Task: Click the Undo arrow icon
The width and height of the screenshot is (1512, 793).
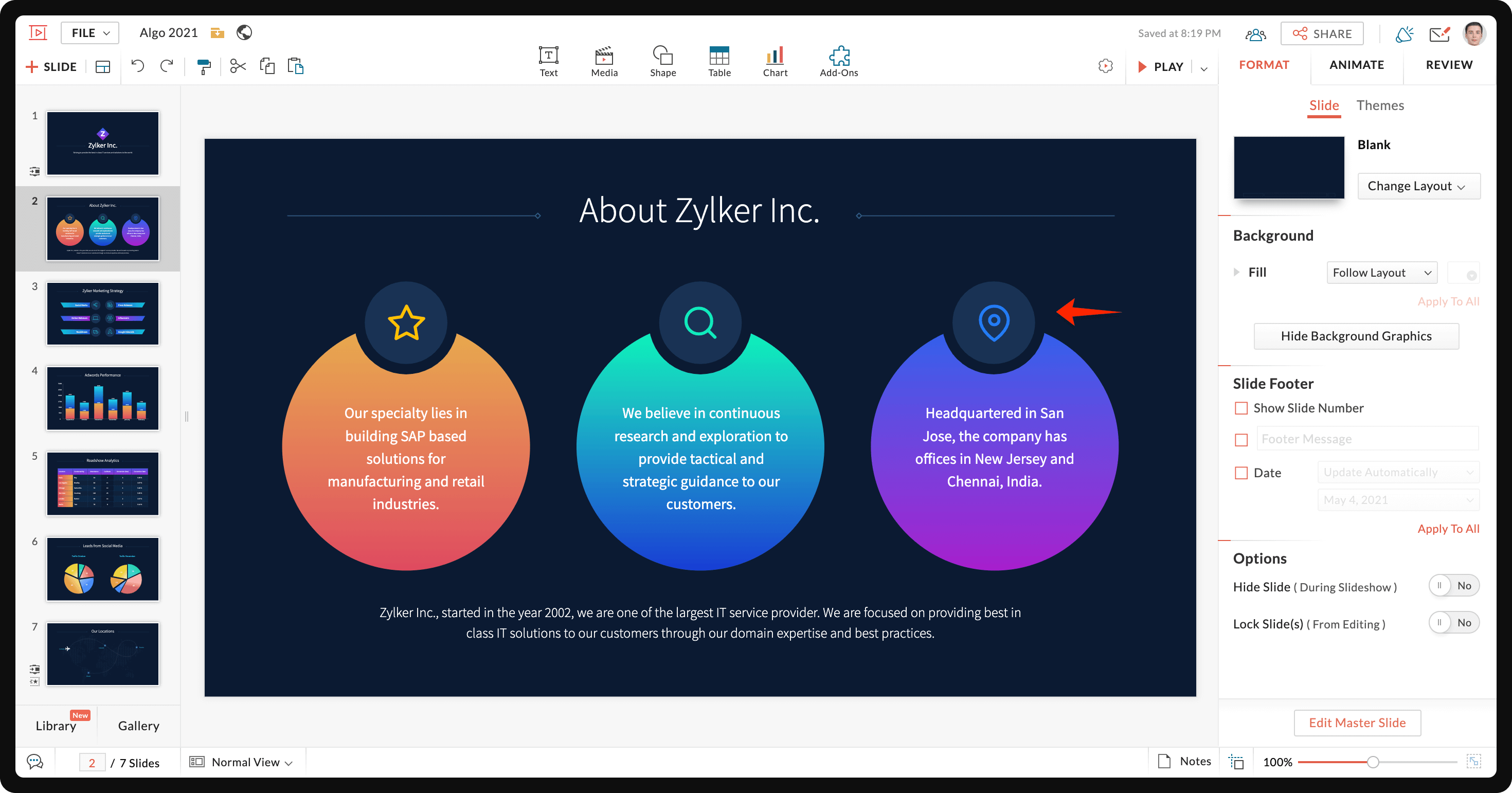Action: click(137, 66)
